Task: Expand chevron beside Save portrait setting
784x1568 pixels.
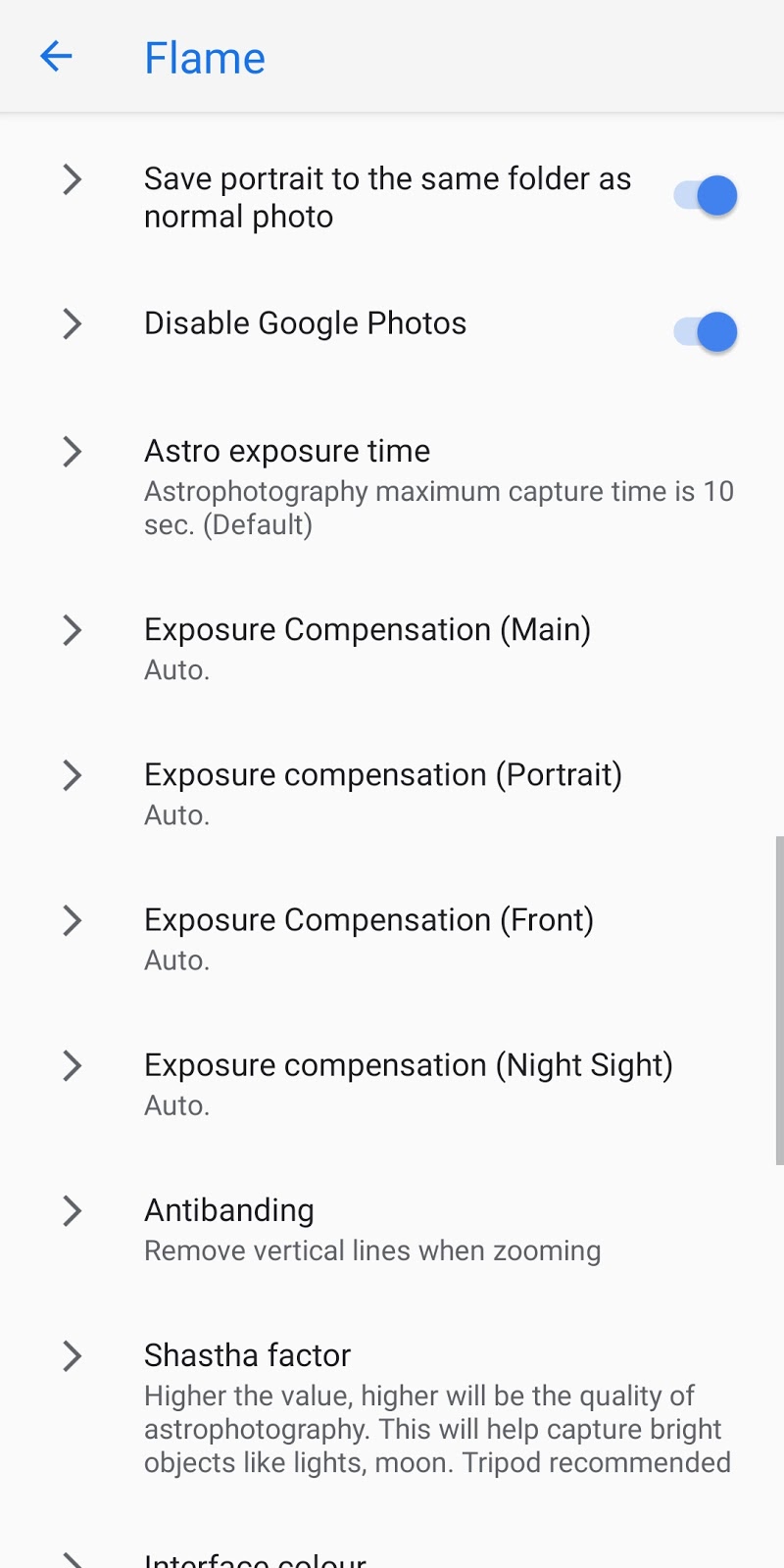Action: [72, 179]
